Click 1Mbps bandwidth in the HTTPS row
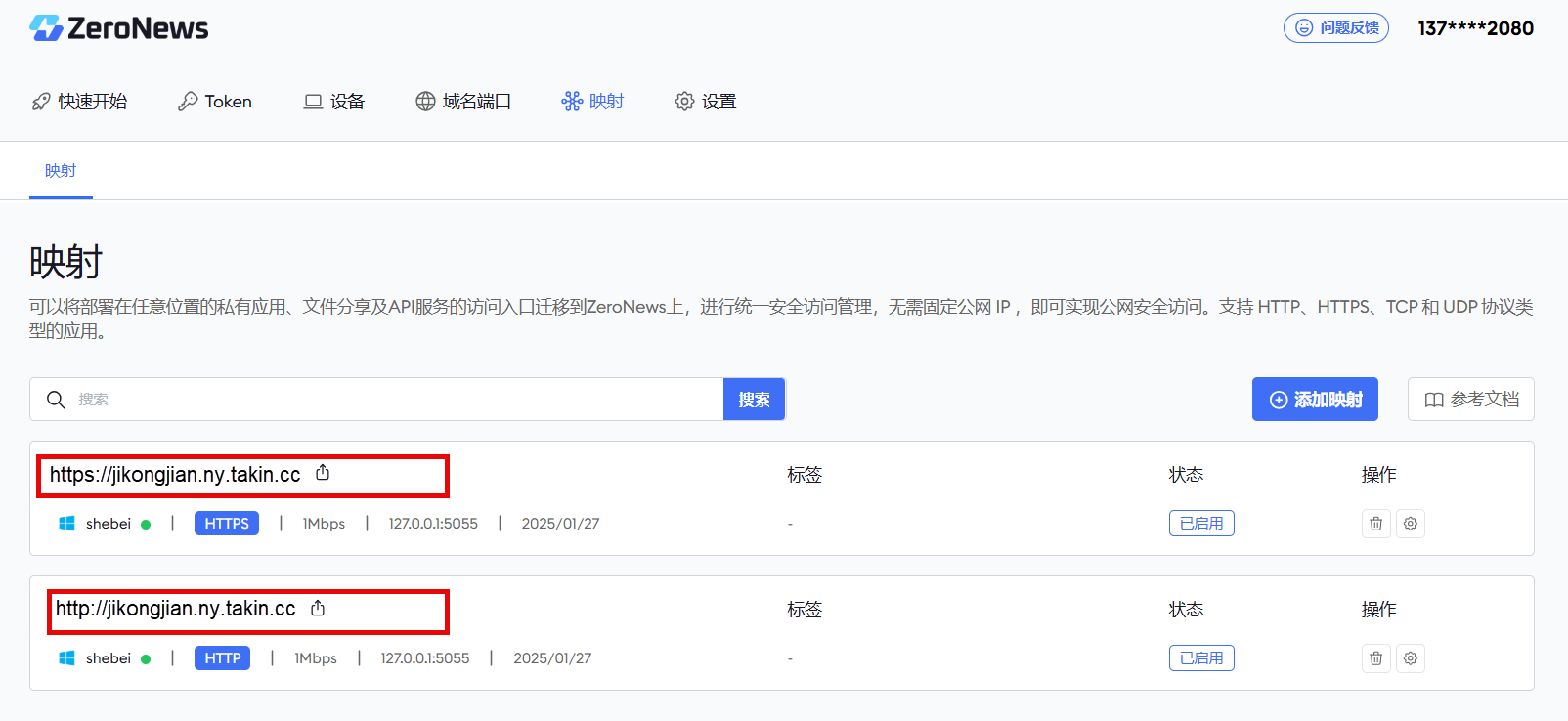Screen dimensions: 1568x721 pos(324,524)
